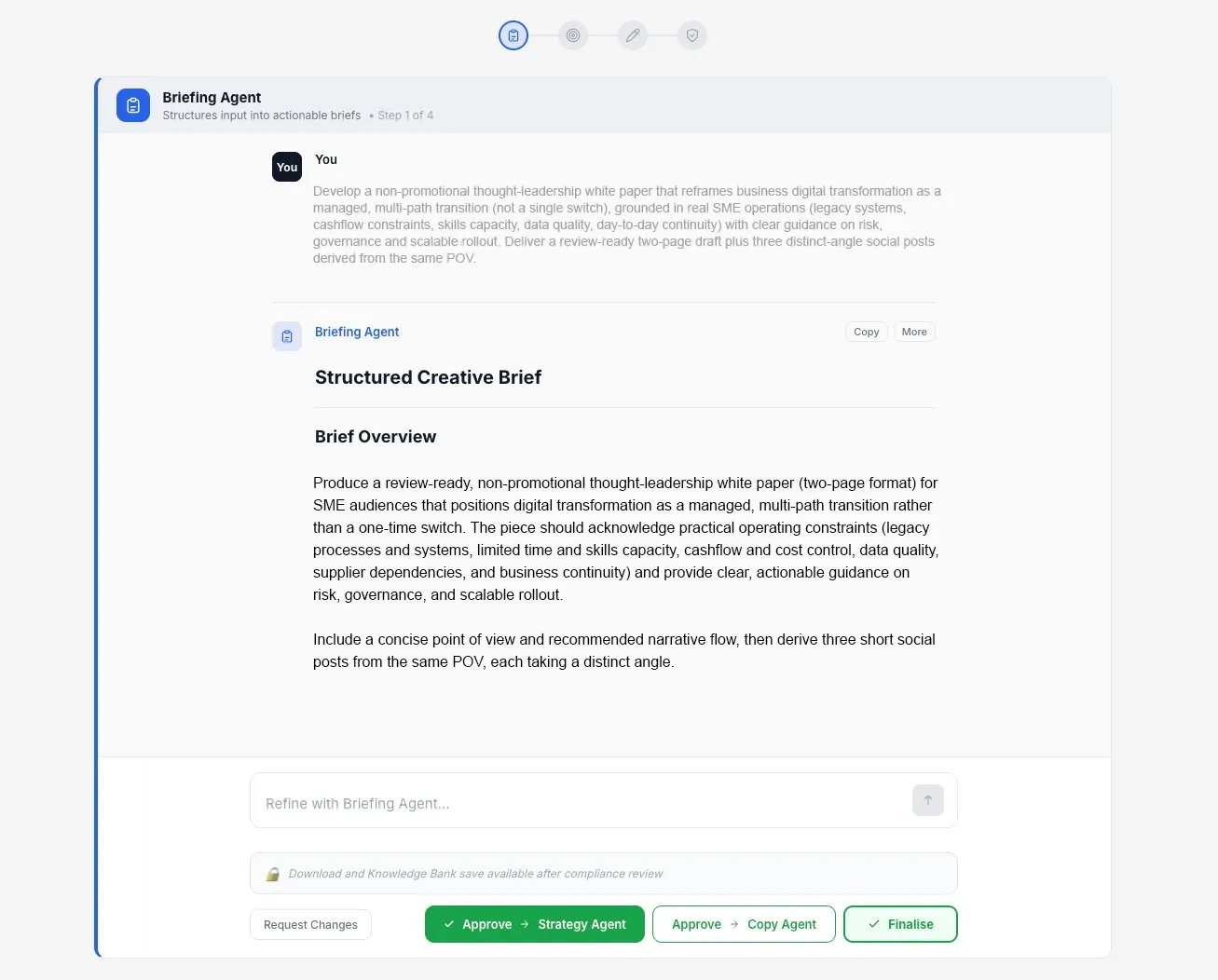Select the Compliance shield step icon

click(x=692, y=35)
